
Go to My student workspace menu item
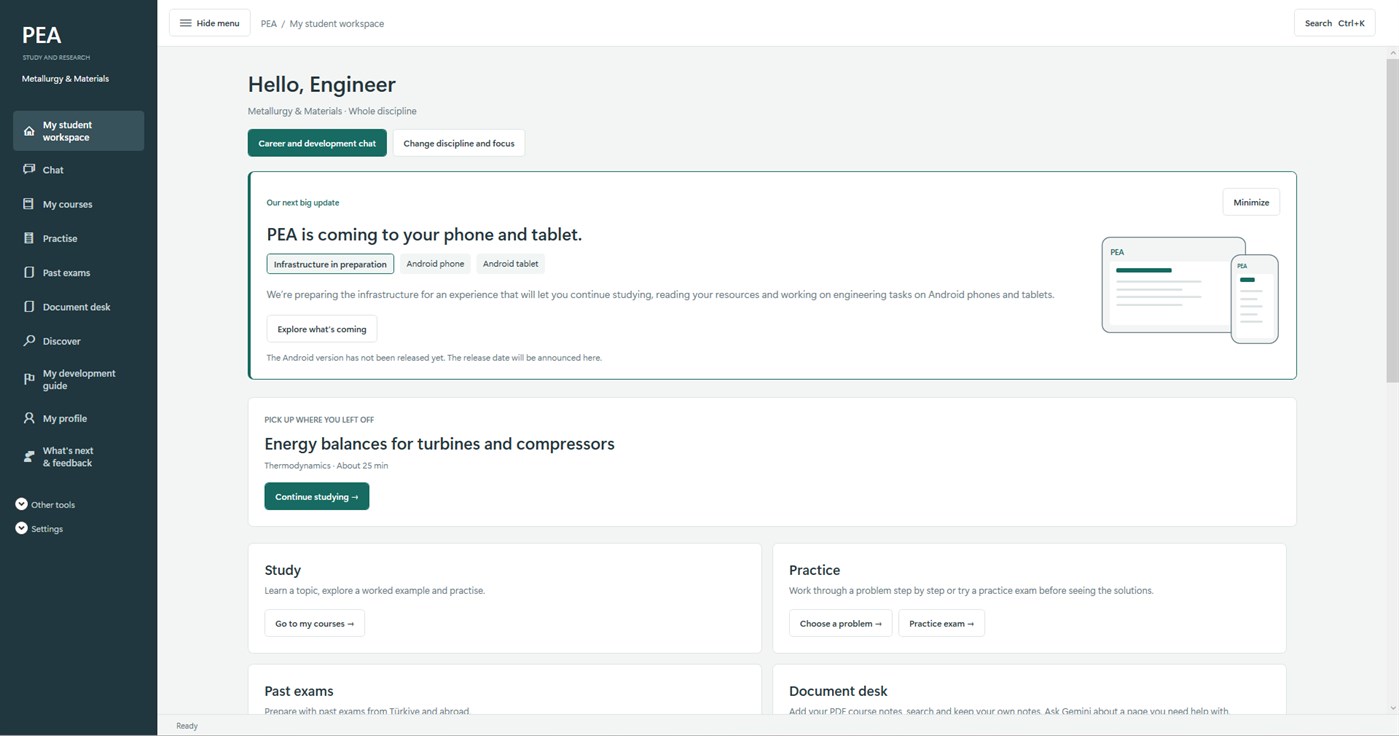tap(79, 131)
